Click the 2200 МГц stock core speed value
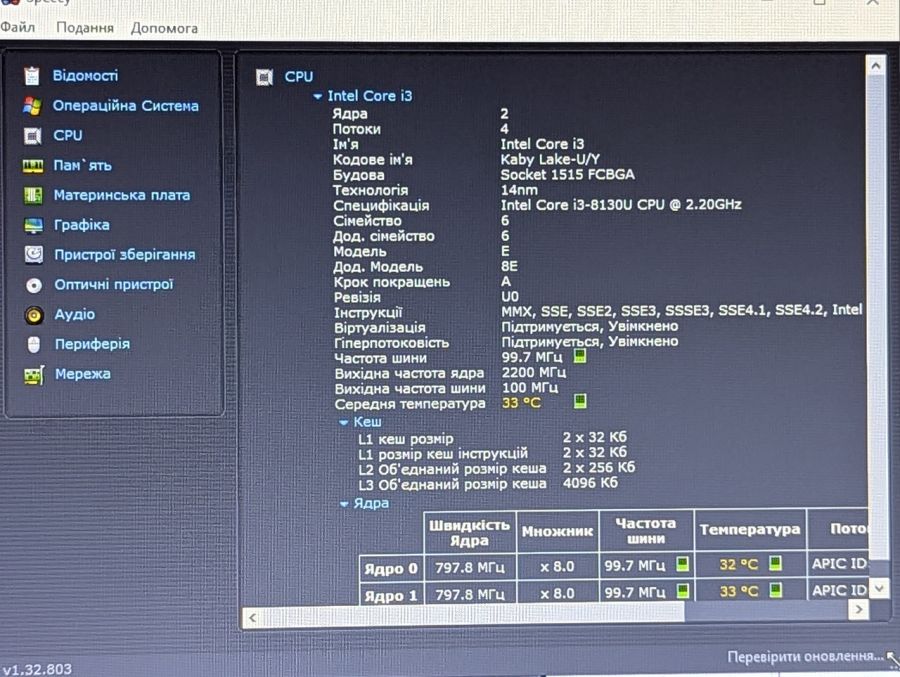 click(x=534, y=373)
